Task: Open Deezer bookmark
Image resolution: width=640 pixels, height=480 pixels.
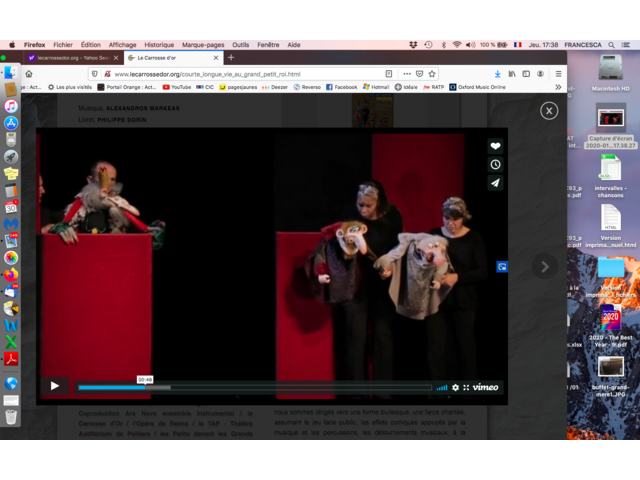Action: coord(275,87)
